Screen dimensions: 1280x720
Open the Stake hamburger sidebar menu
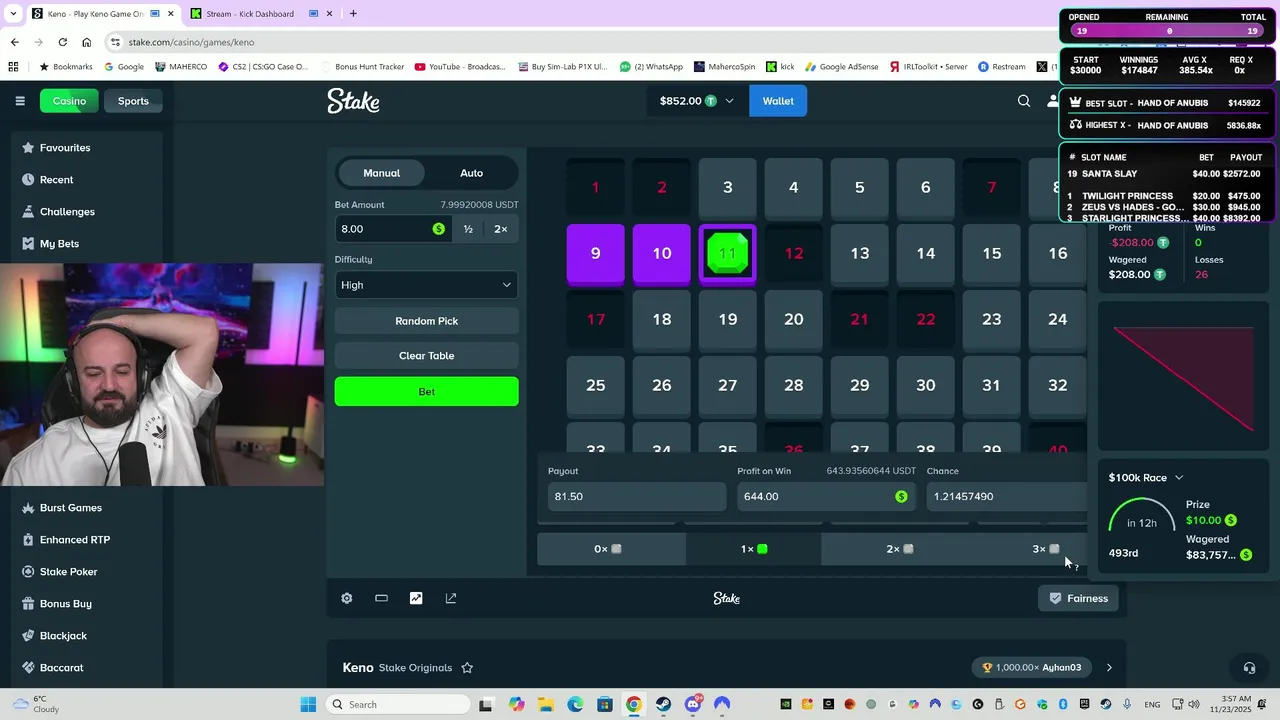coord(20,101)
